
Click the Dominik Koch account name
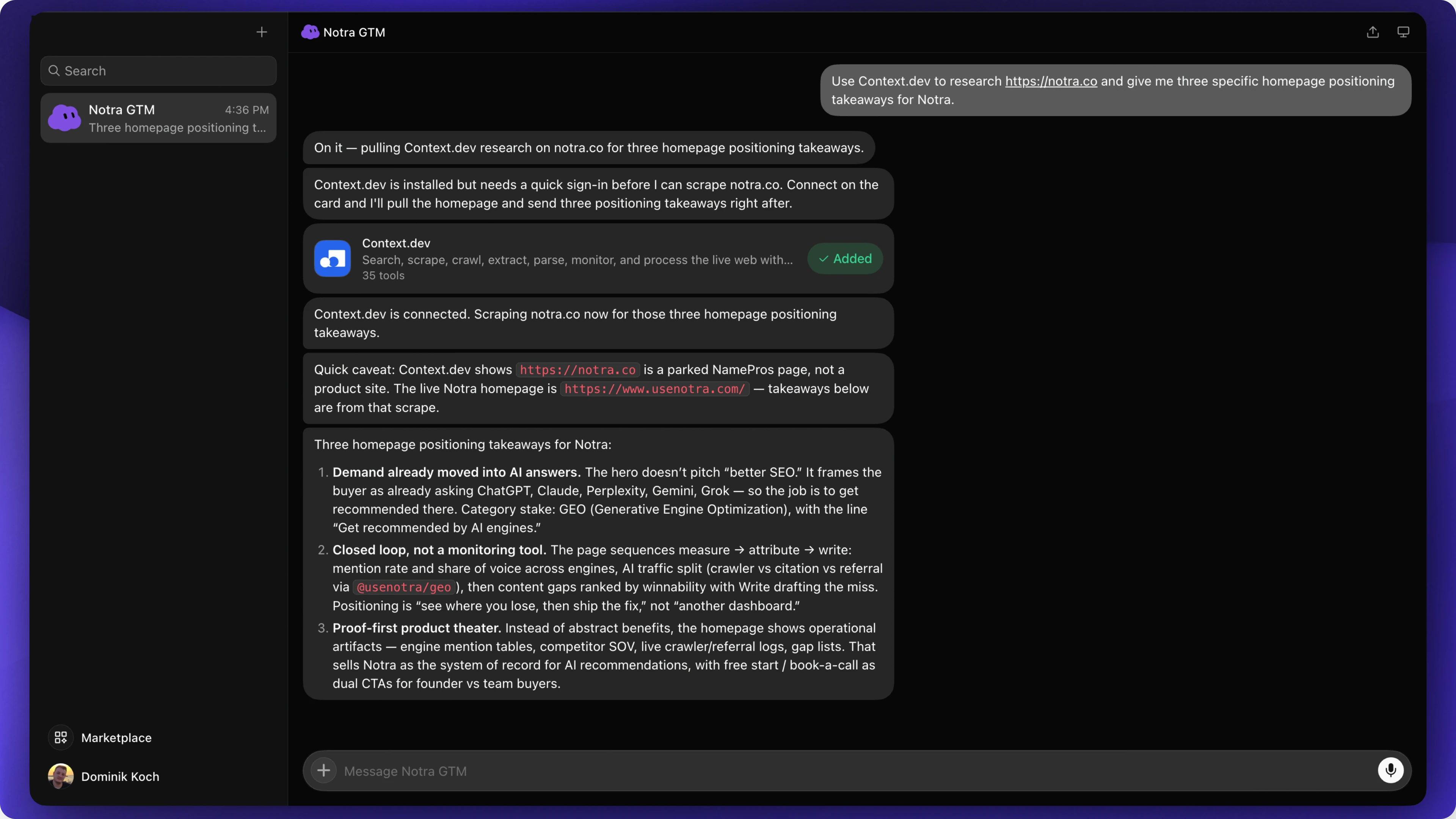(121, 777)
